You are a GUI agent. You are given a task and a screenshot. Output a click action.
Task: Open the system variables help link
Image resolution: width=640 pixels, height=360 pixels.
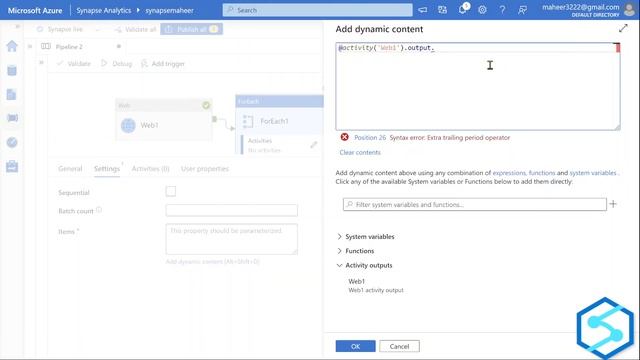pyautogui.click(x=593, y=173)
